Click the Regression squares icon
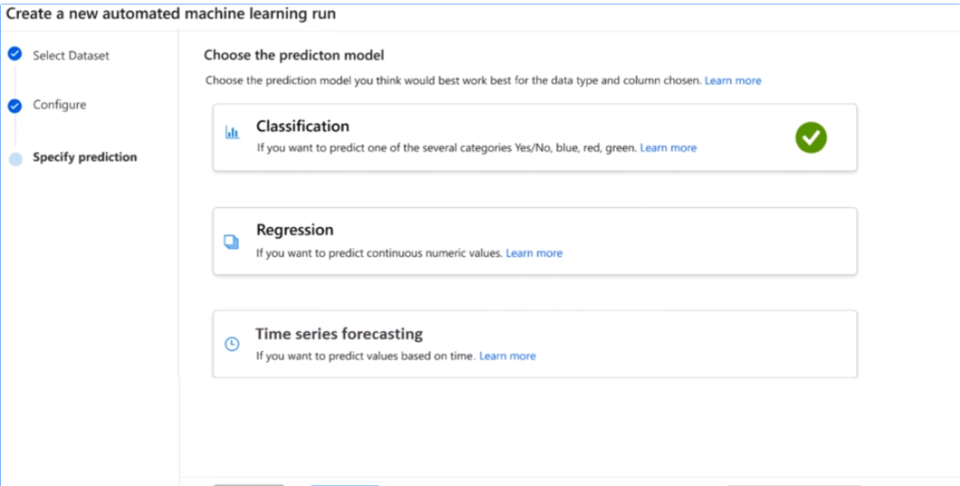The image size is (960, 486). [231, 241]
